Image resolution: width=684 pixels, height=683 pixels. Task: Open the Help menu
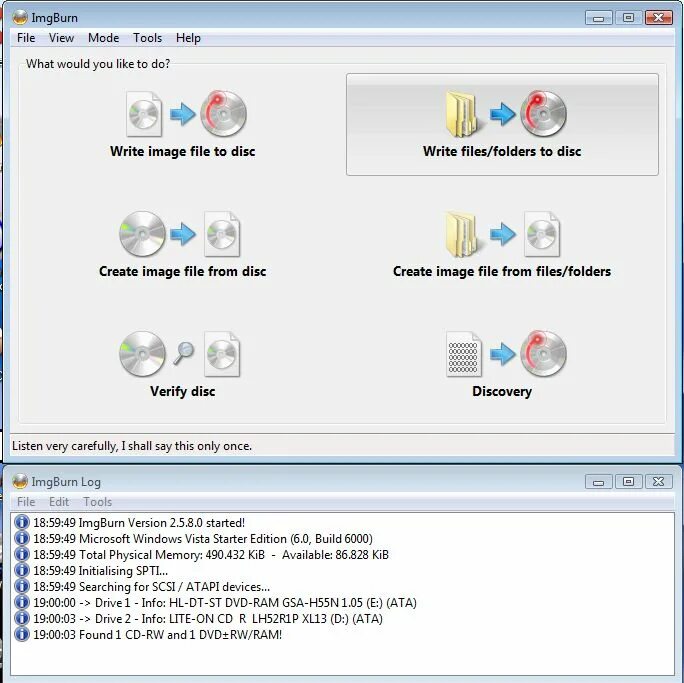pyautogui.click(x=188, y=38)
